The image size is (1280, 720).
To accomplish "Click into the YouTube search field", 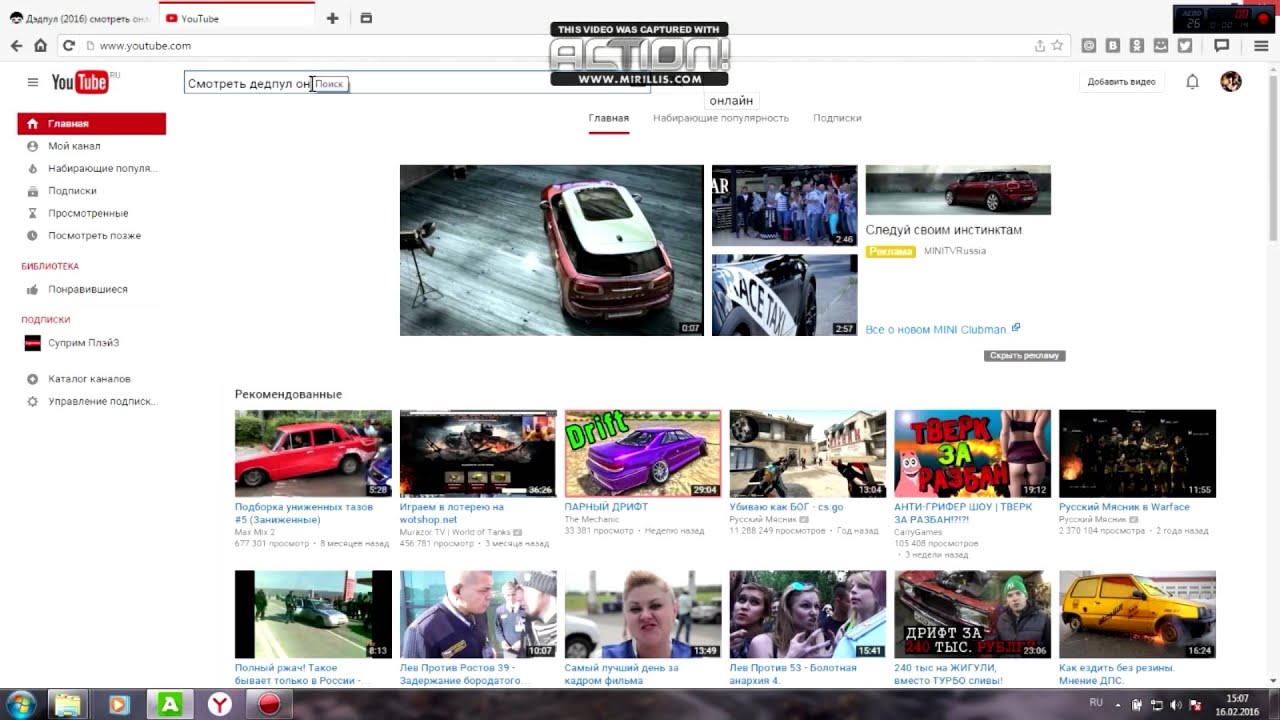I will click(417, 83).
